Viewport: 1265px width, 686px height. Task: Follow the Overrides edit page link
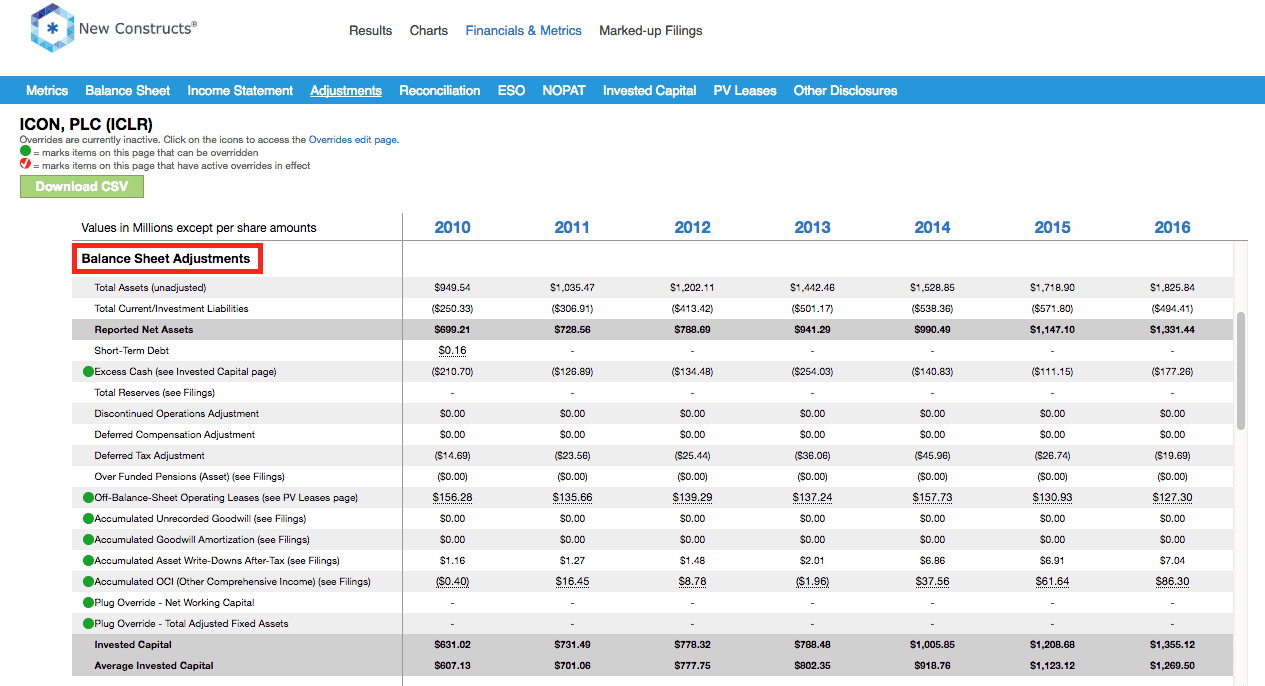coord(353,140)
